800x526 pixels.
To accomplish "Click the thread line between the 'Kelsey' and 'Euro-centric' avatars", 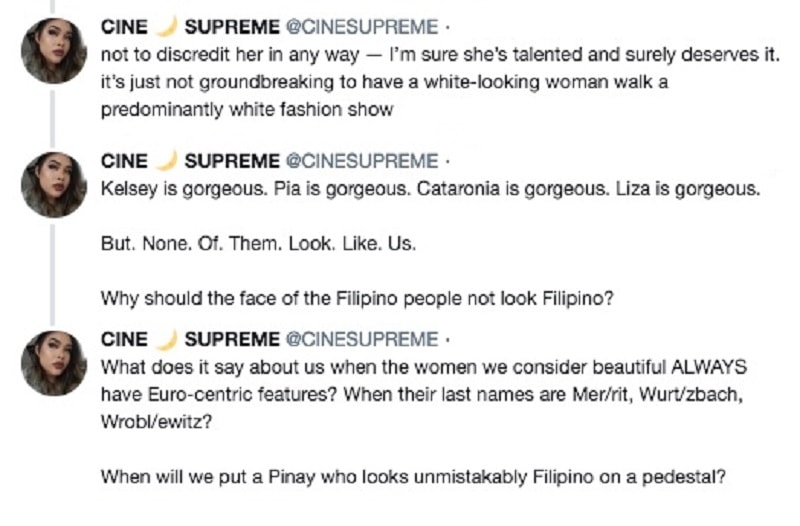I will [x=53, y=275].
